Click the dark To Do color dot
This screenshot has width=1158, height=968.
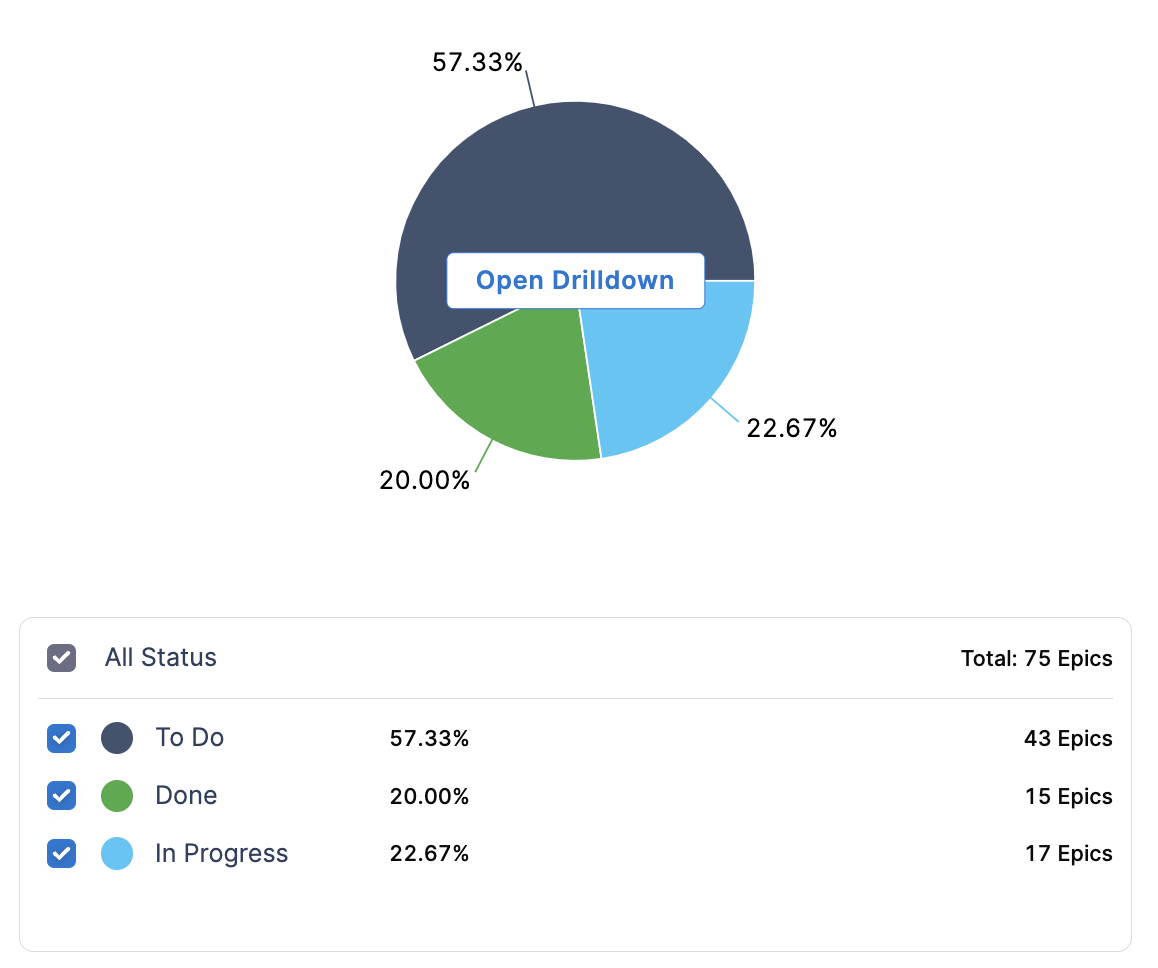(x=117, y=739)
